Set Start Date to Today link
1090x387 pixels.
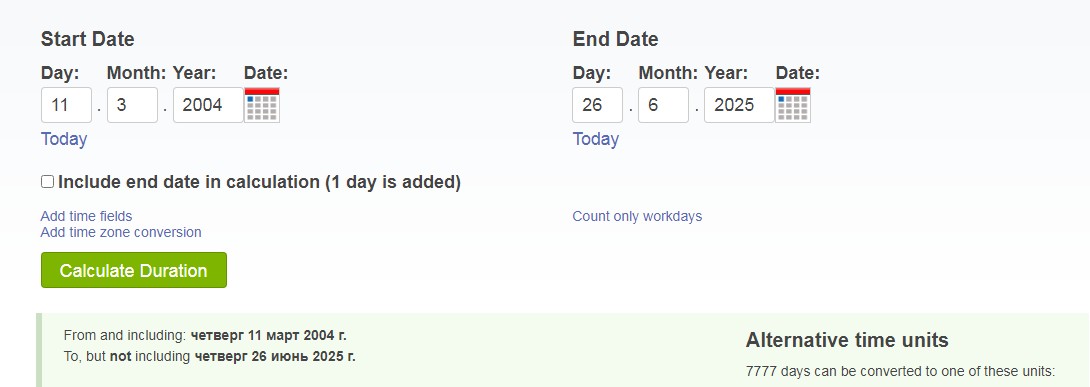[64, 139]
